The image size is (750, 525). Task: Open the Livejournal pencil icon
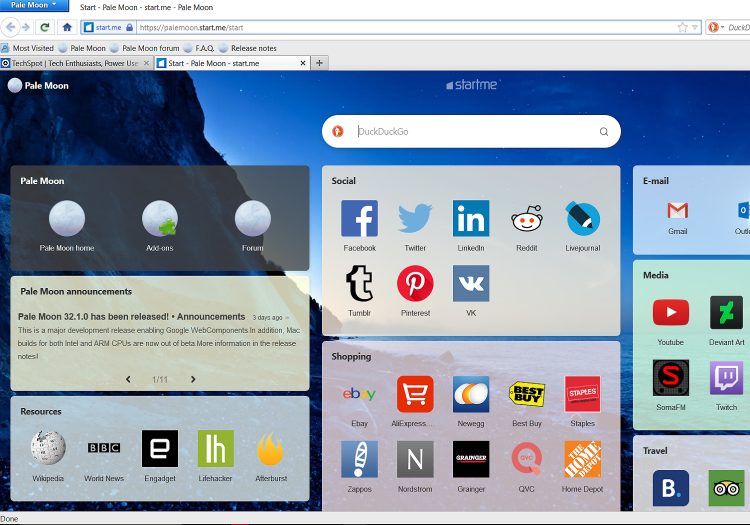[583, 219]
